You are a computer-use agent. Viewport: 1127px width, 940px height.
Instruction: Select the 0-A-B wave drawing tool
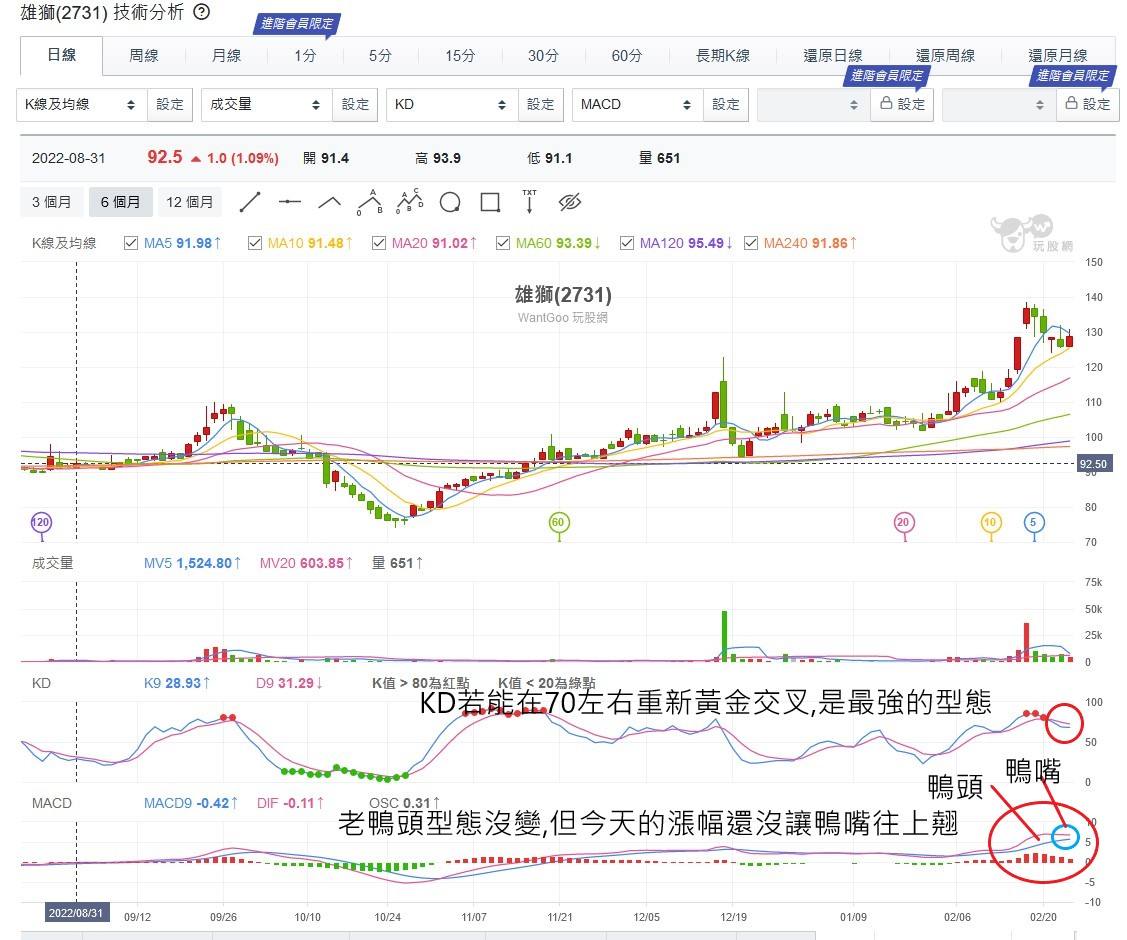(369, 203)
